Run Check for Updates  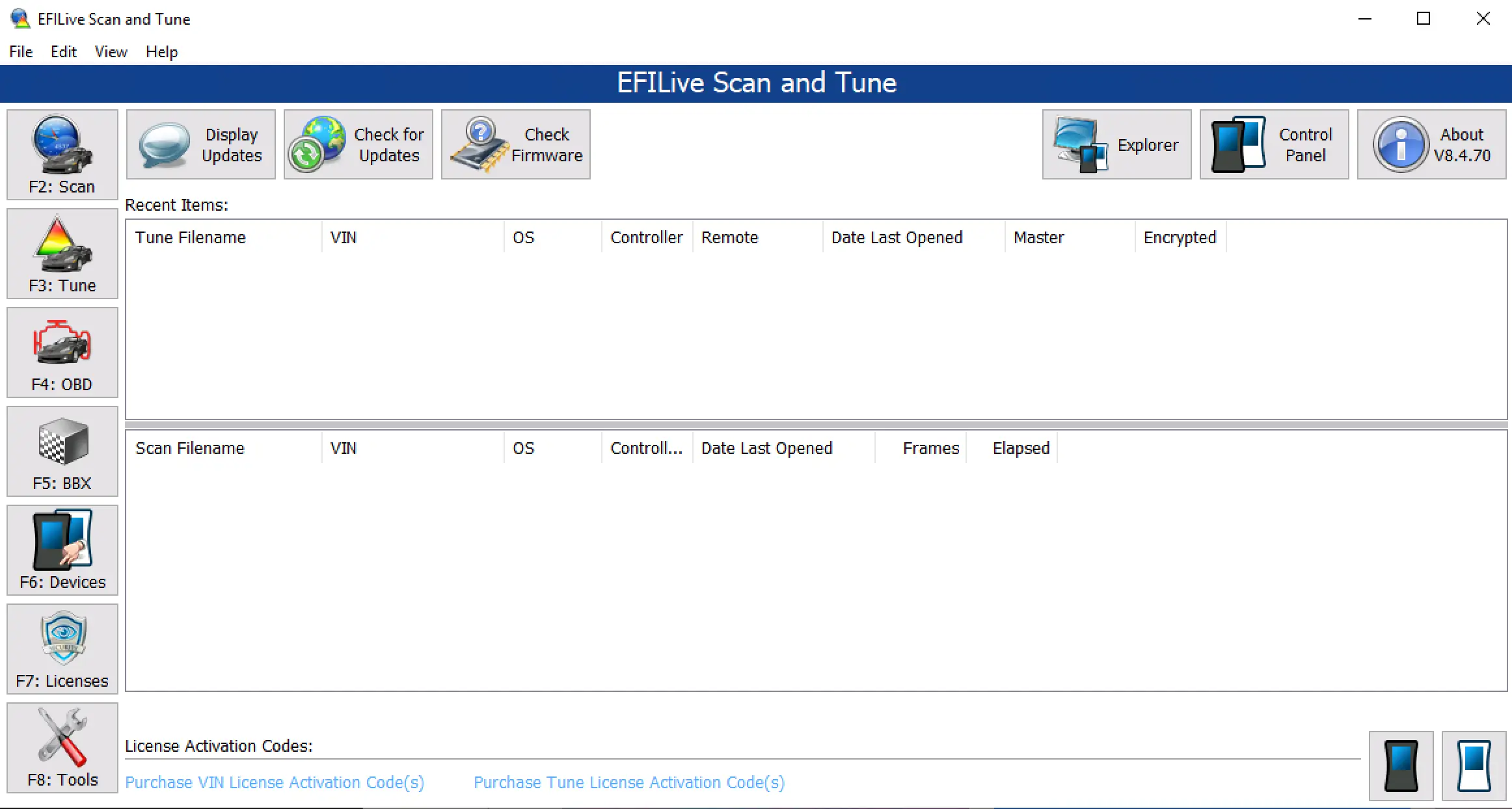pyautogui.click(x=358, y=144)
